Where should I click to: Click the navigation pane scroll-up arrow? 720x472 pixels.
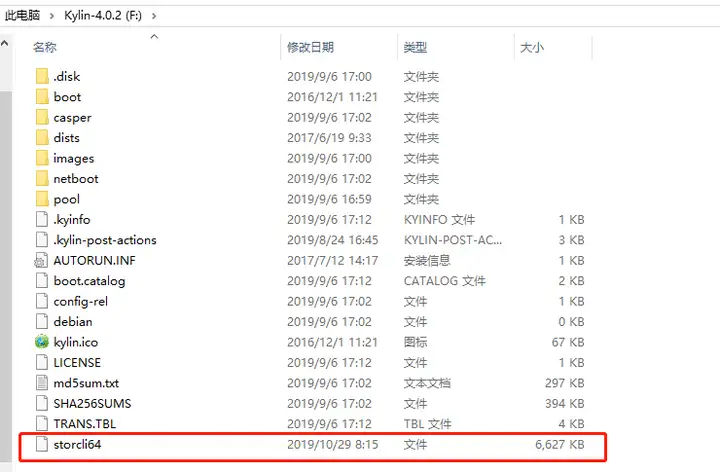(5, 44)
